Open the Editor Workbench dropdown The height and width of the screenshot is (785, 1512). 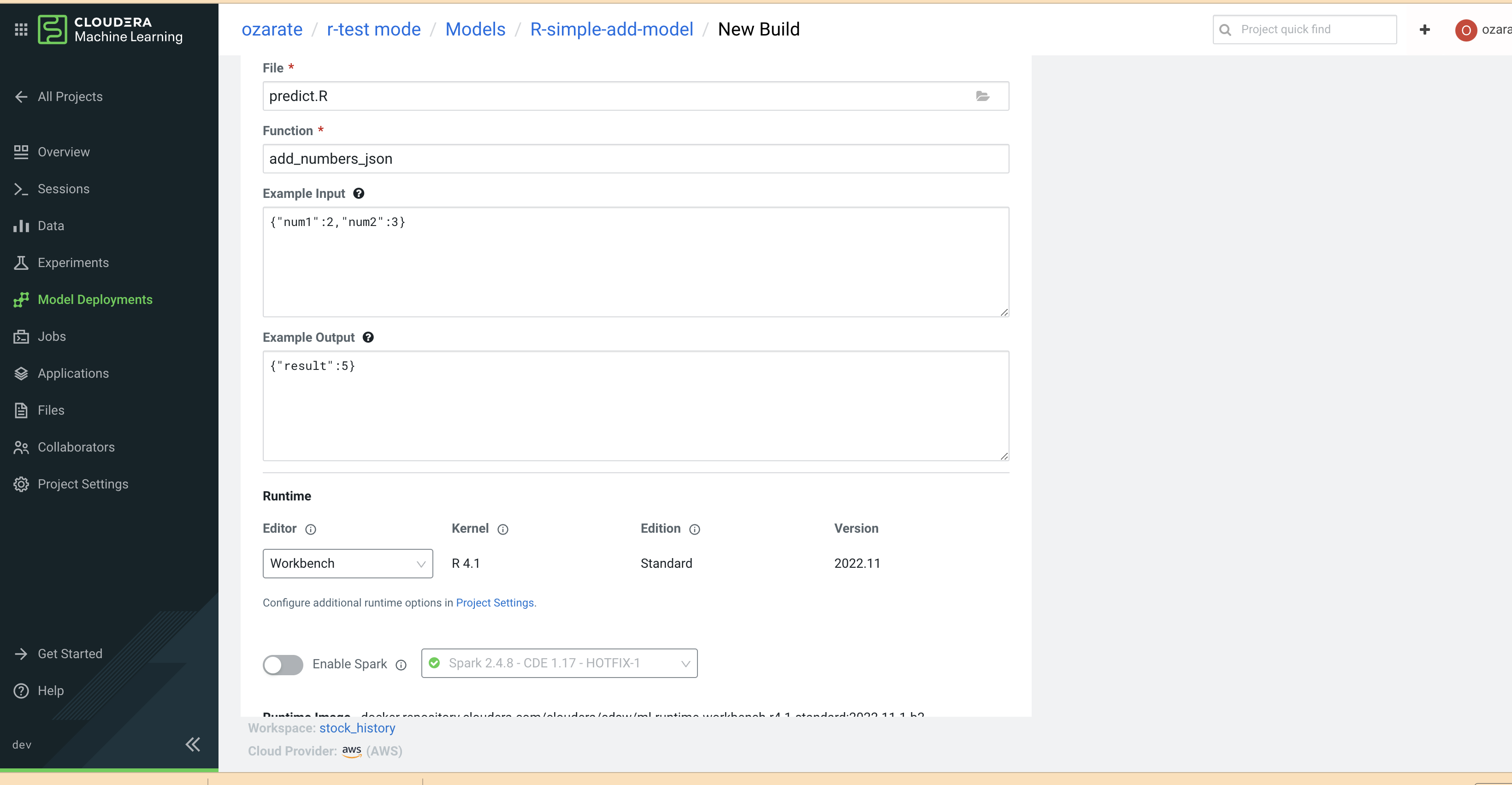tap(348, 563)
